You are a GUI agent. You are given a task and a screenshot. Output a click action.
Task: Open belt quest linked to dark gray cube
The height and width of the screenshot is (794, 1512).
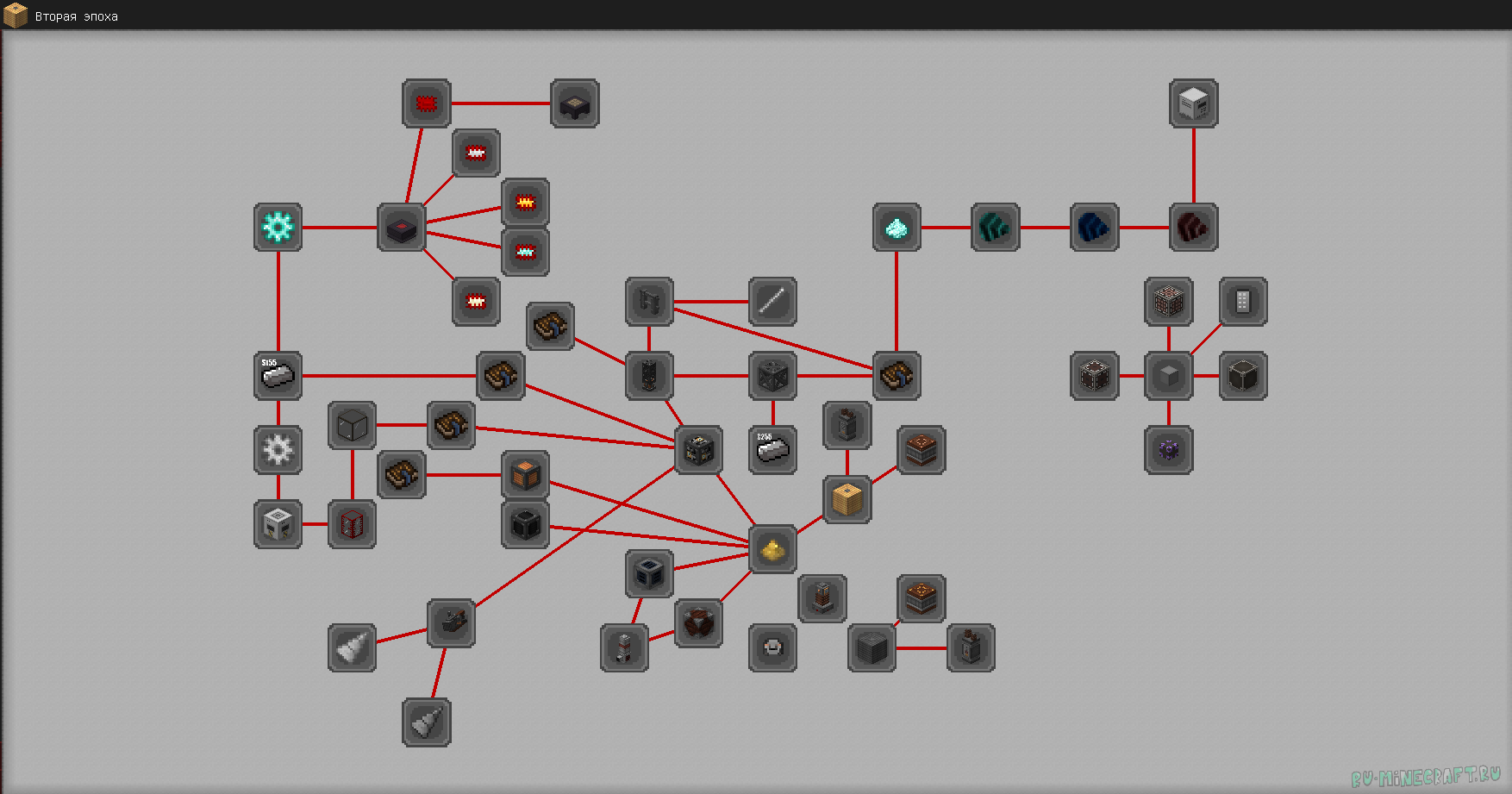(451, 425)
